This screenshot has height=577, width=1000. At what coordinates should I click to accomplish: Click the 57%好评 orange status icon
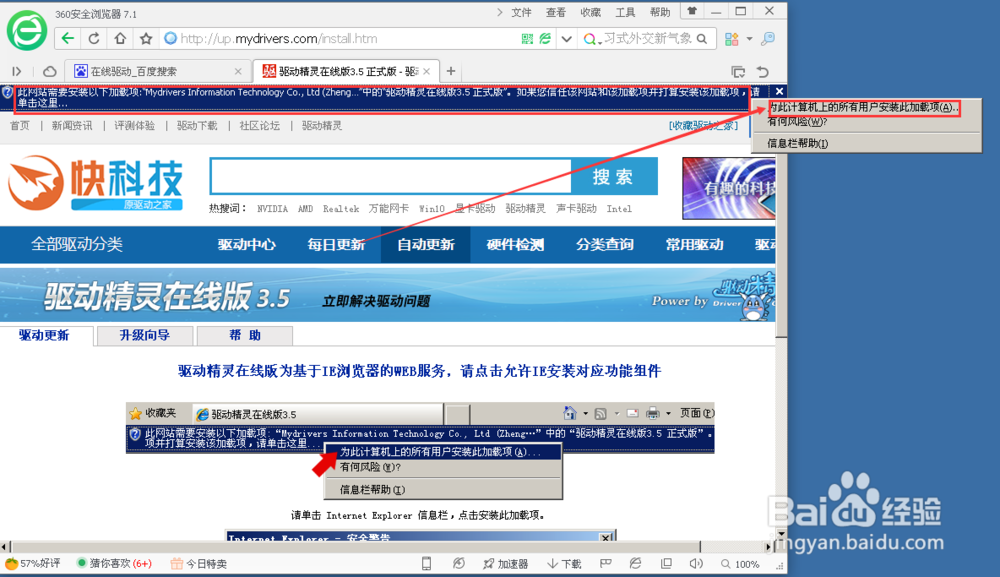[11, 564]
